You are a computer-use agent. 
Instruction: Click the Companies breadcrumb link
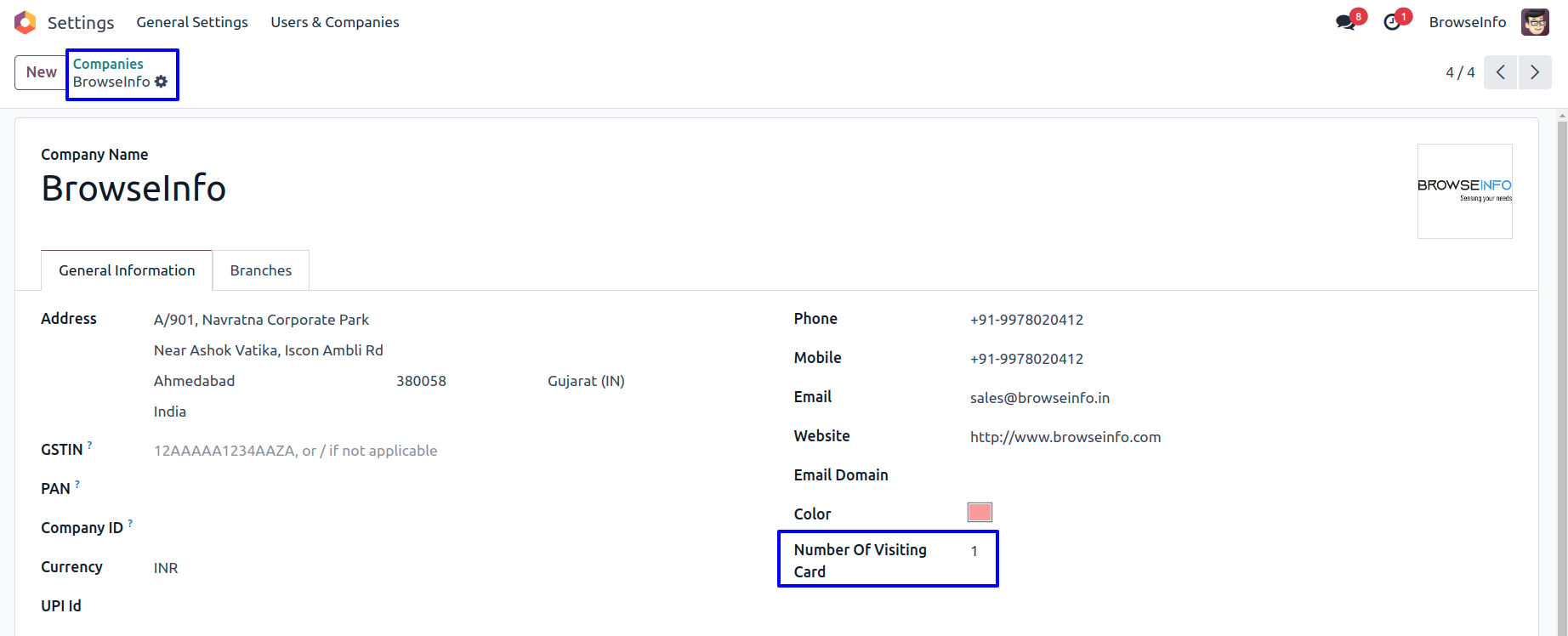(108, 64)
